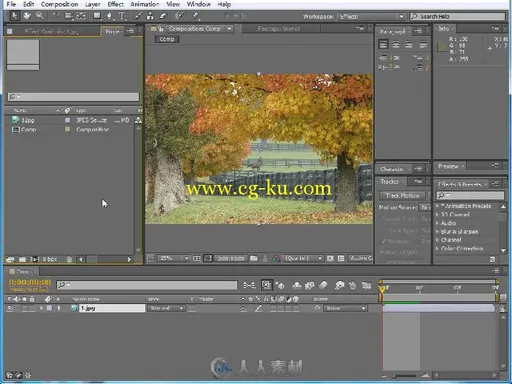
Task: Click the Project panel search field
Action: [73, 97]
